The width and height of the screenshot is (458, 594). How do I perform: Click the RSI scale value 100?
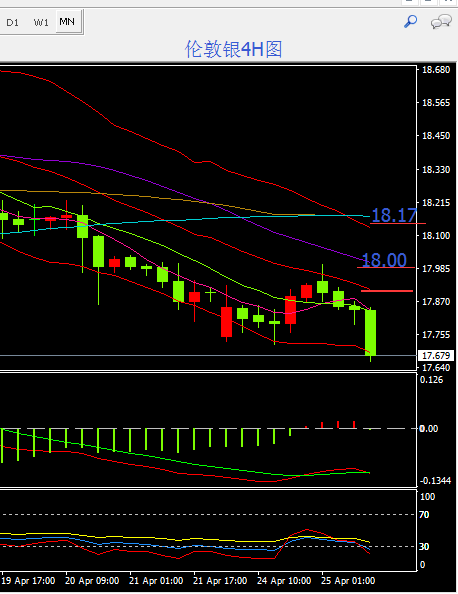(x=427, y=497)
